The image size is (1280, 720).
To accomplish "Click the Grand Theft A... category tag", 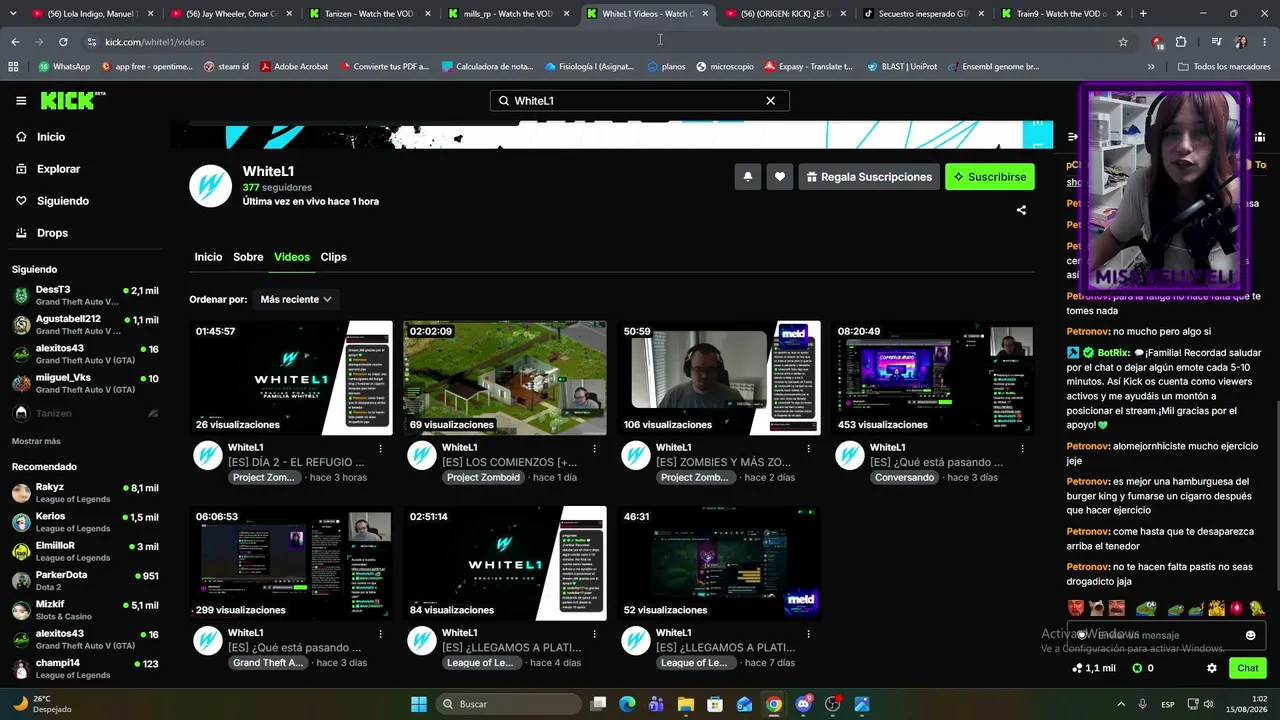I will [x=268, y=663].
